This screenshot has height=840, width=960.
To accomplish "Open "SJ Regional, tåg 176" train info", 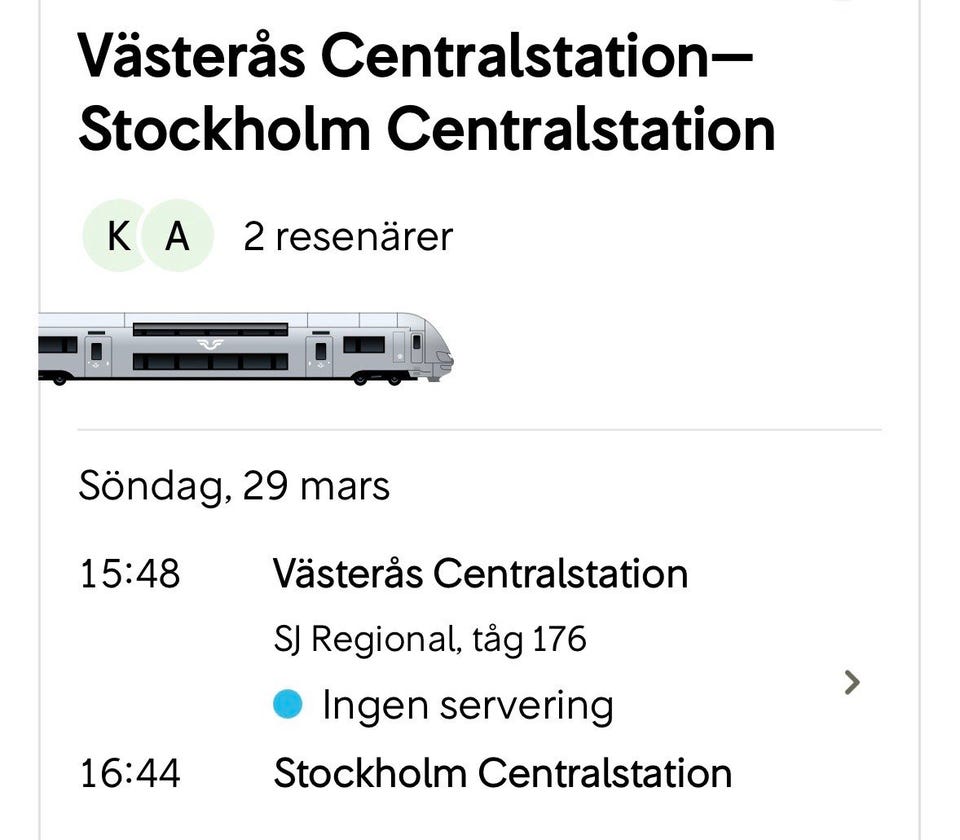I will (430, 640).
